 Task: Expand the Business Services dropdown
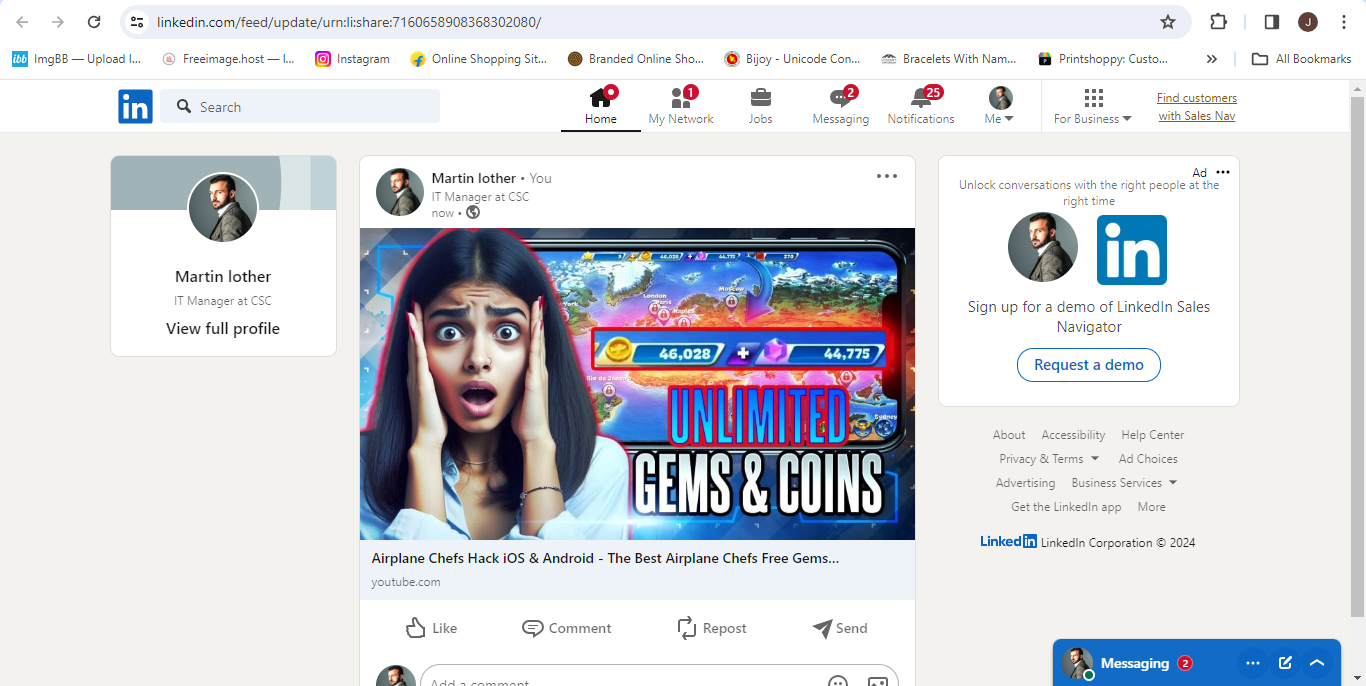[1124, 483]
